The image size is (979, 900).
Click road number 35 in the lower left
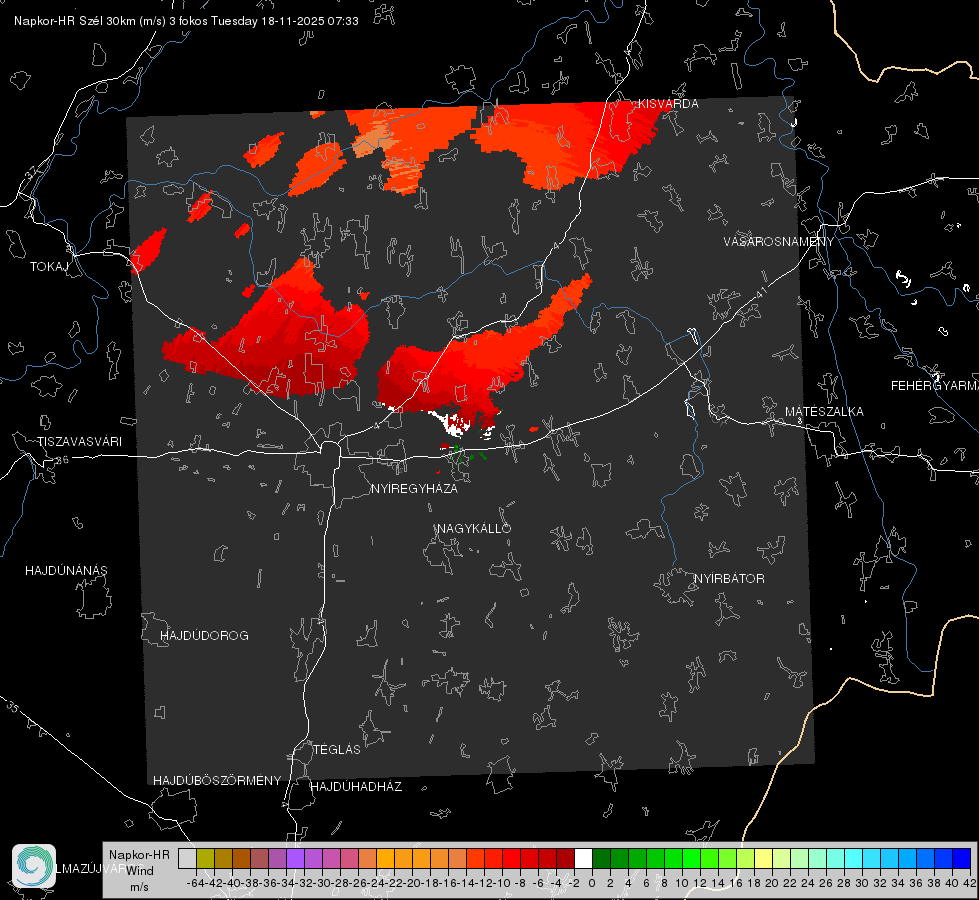point(12,708)
